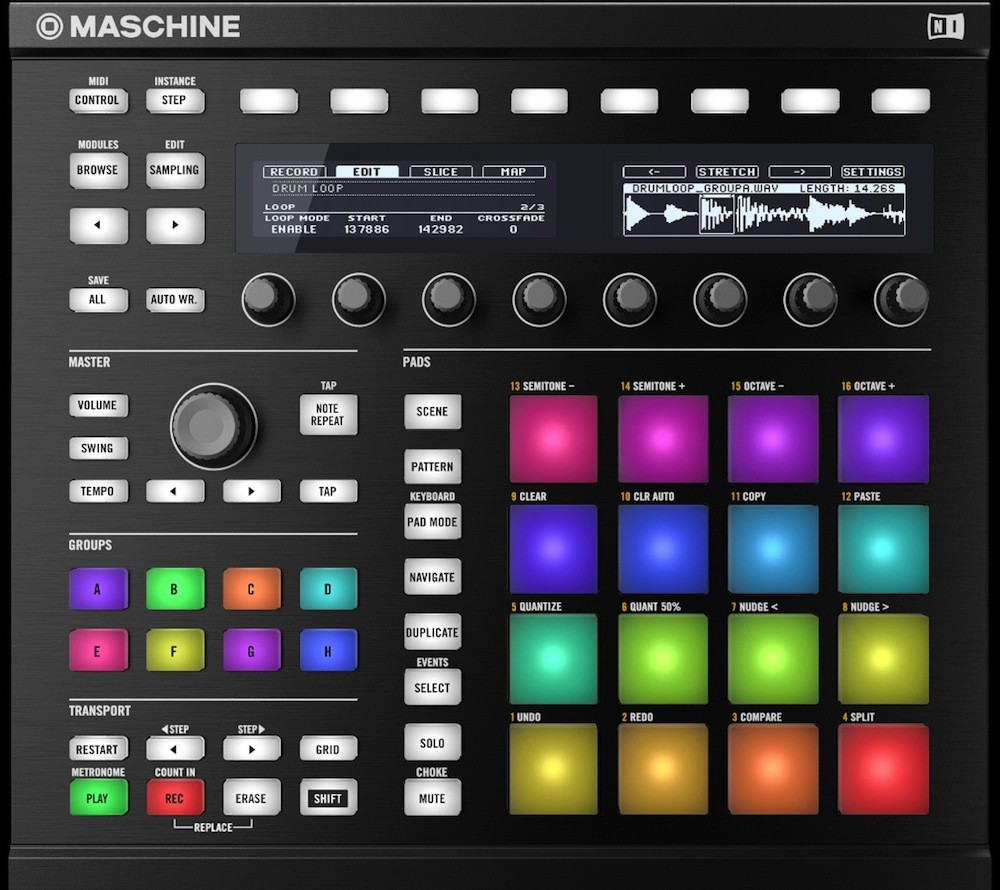Click the SCENE button
Viewport: 1000px width, 890px height.
click(432, 411)
